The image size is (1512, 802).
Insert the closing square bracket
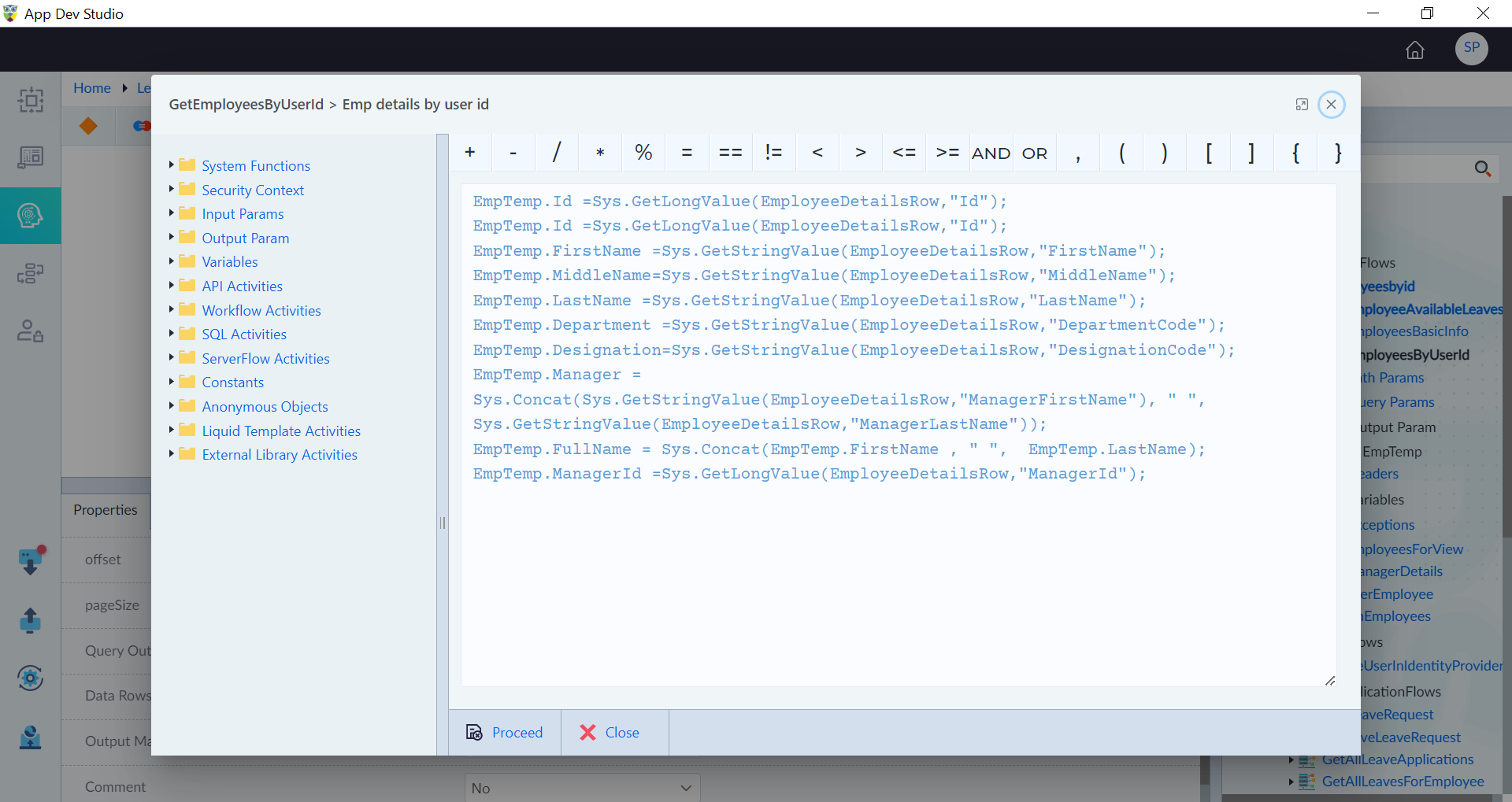click(1251, 153)
